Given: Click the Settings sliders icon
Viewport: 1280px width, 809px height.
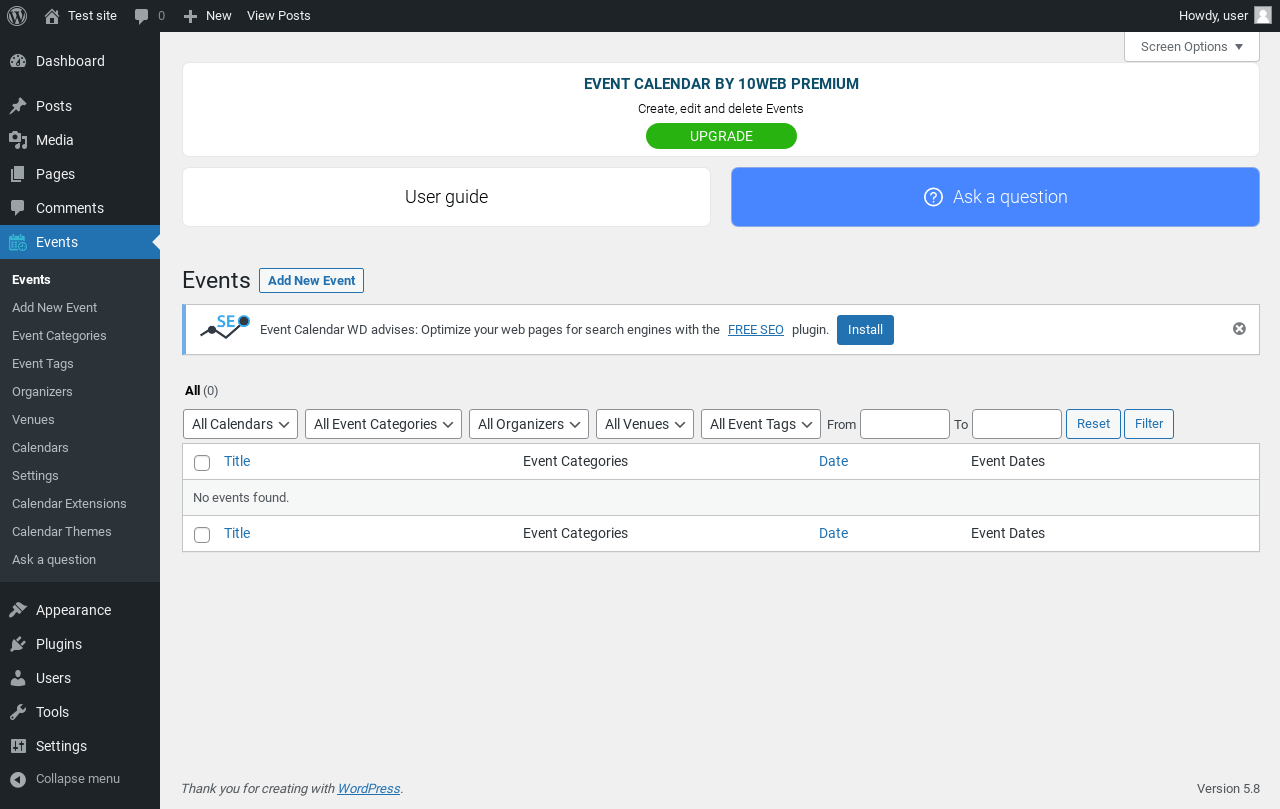Looking at the screenshot, I should click(x=18, y=746).
